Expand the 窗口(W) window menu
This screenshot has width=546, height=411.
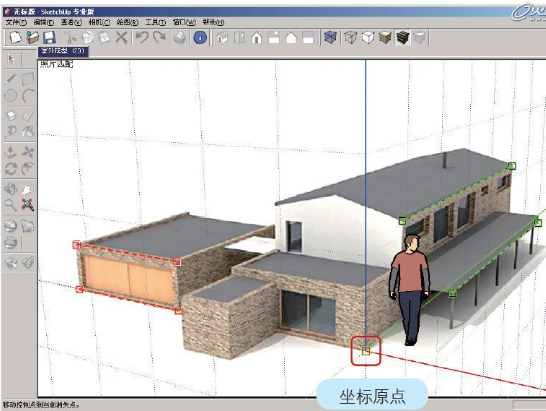(x=184, y=22)
